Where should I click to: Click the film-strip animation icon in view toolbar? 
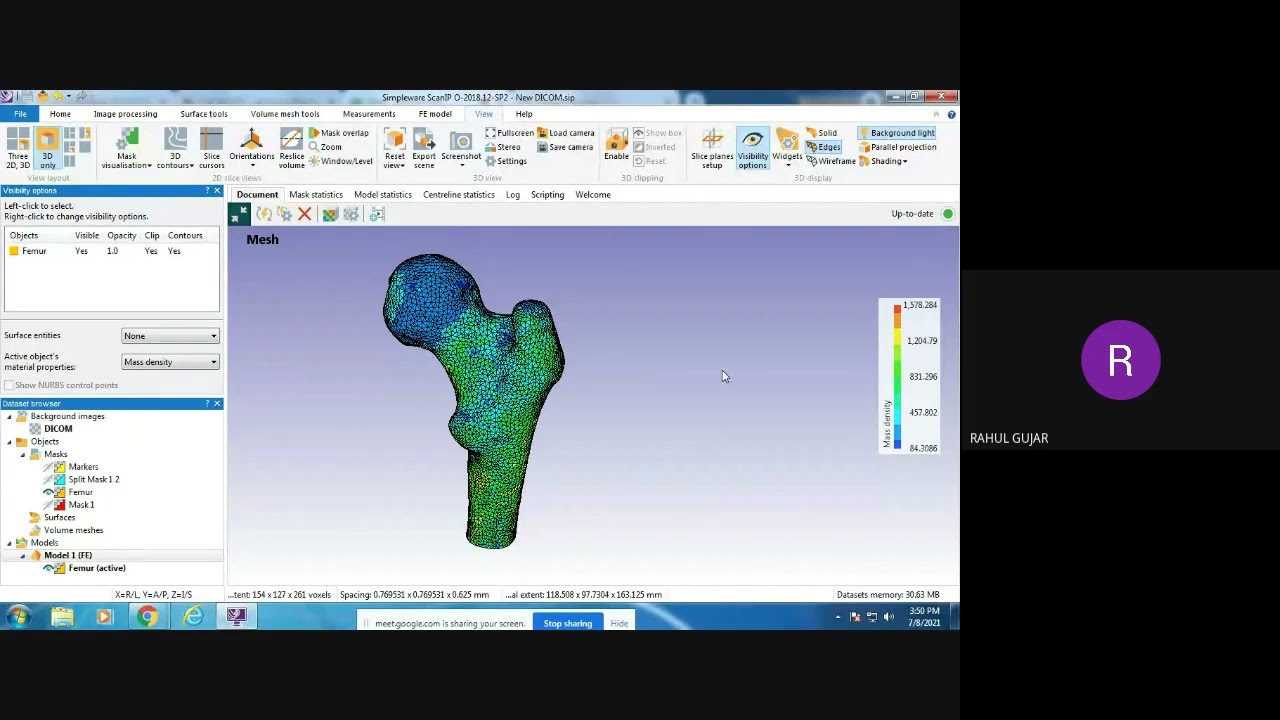[377, 214]
